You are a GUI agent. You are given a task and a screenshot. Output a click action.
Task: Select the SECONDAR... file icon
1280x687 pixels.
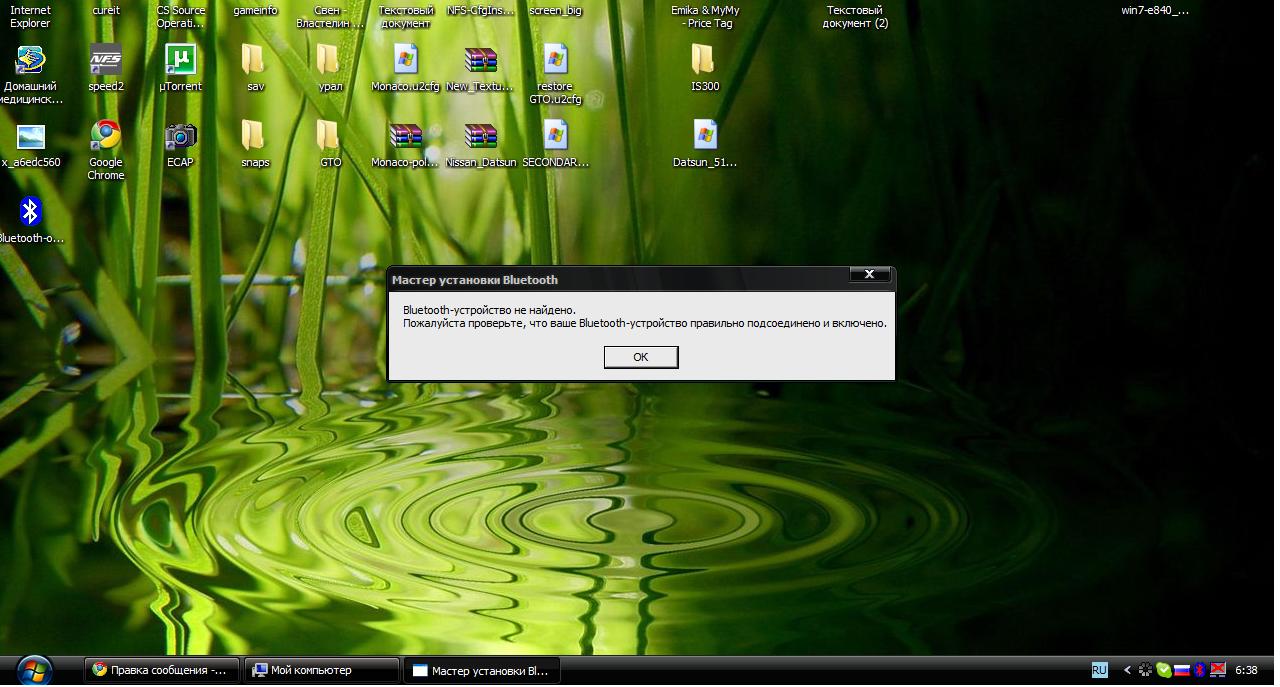[x=555, y=136]
